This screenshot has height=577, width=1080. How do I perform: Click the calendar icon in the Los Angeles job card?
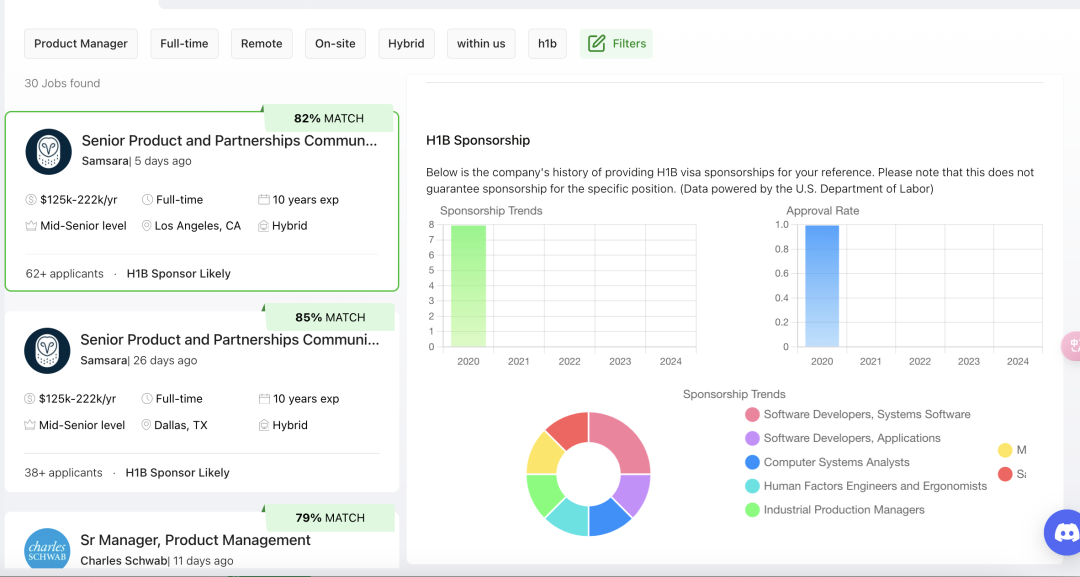[x=264, y=200]
